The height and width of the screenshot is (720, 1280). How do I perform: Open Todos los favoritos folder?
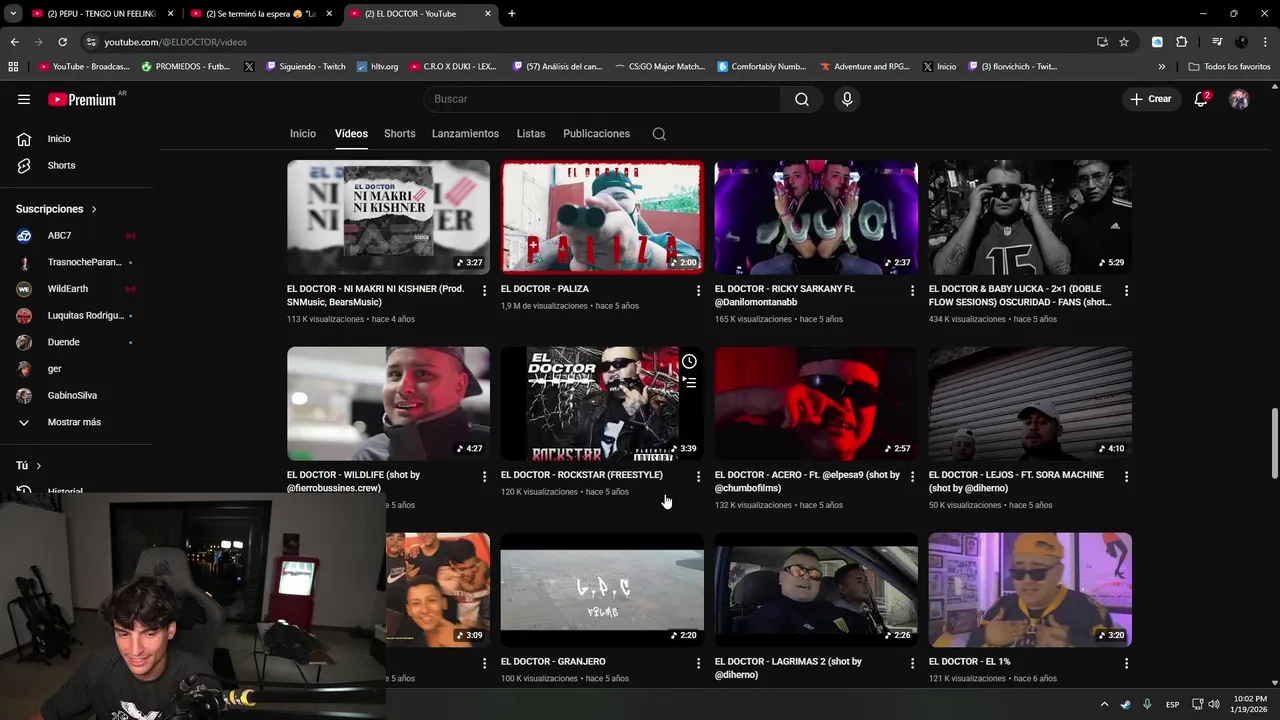point(1229,67)
